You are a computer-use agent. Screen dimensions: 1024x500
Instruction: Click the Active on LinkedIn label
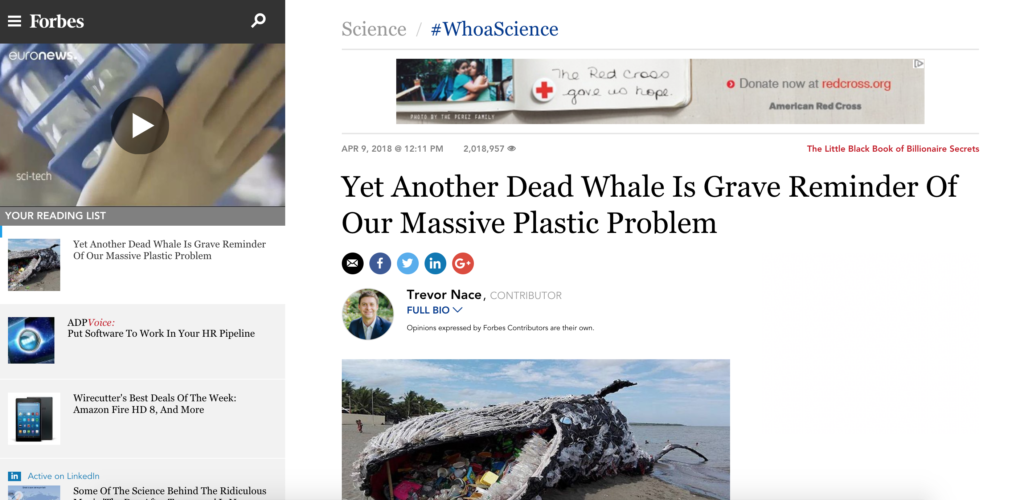click(x=63, y=476)
